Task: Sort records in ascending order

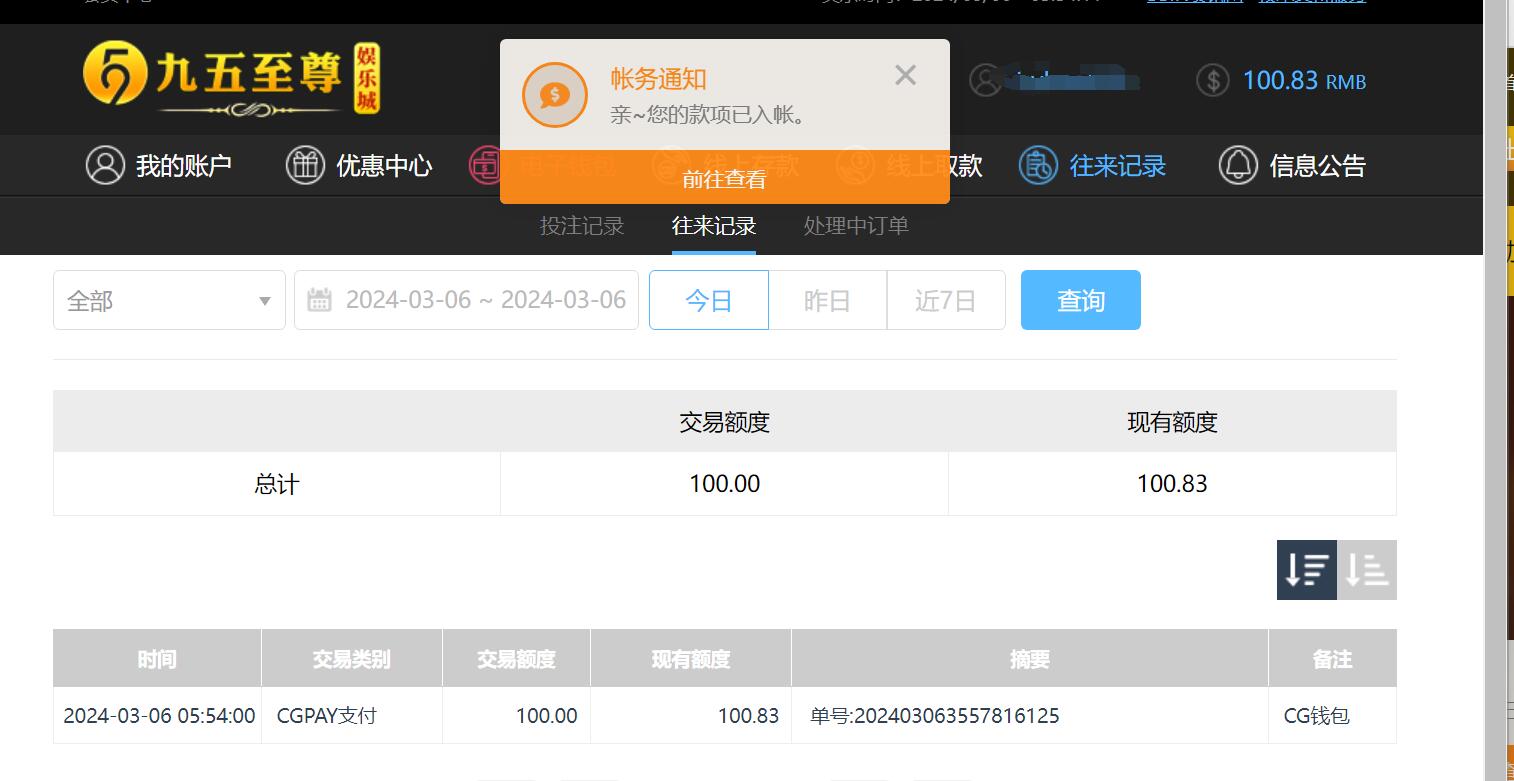Action: point(1367,570)
